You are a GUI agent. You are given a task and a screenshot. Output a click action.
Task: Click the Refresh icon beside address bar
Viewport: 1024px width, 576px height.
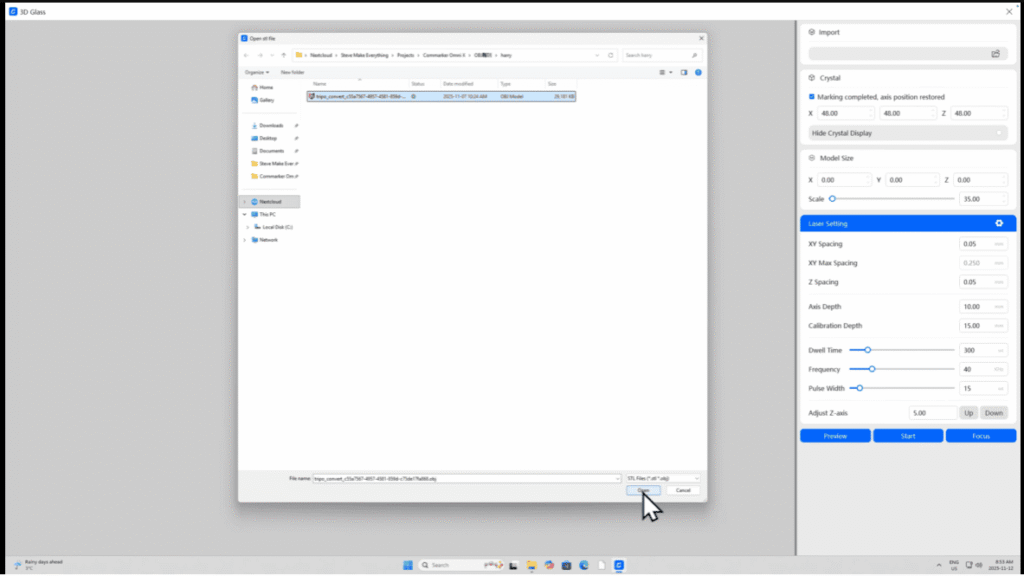click(x=610, y=55)
